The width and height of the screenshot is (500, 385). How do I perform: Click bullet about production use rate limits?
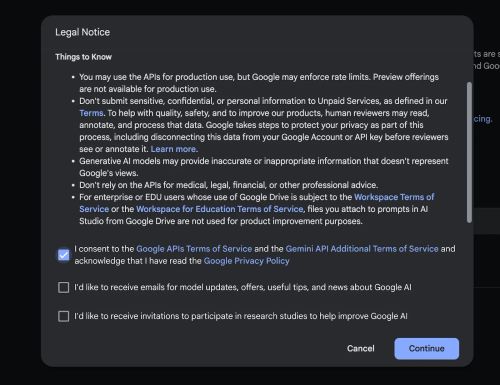pyautogui.click(x=259, y=83)
